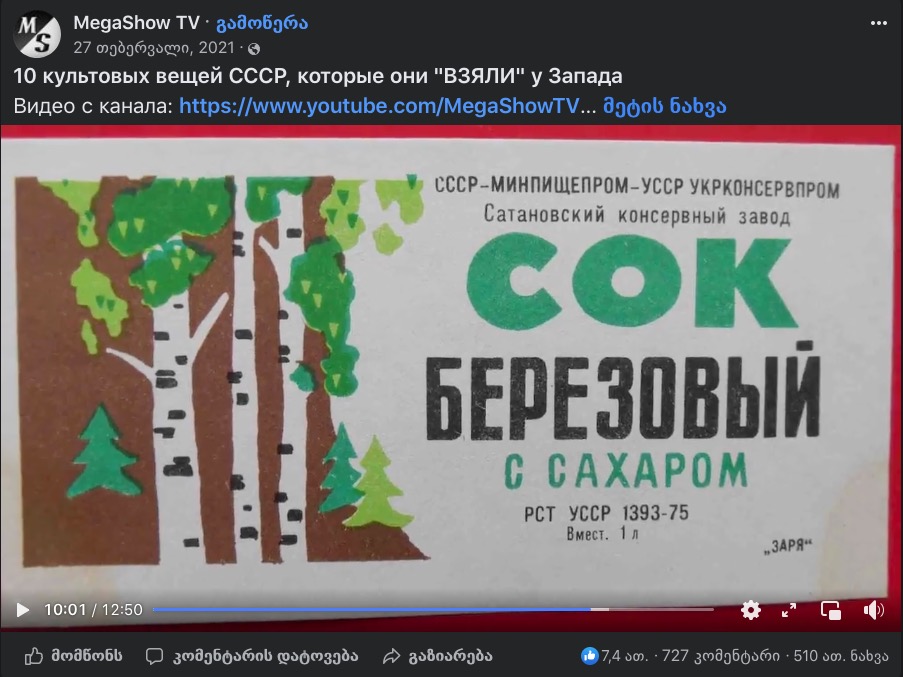Mute the video volume speaker
This screenshot has height=677, width=903.
[x=873, y=610]
